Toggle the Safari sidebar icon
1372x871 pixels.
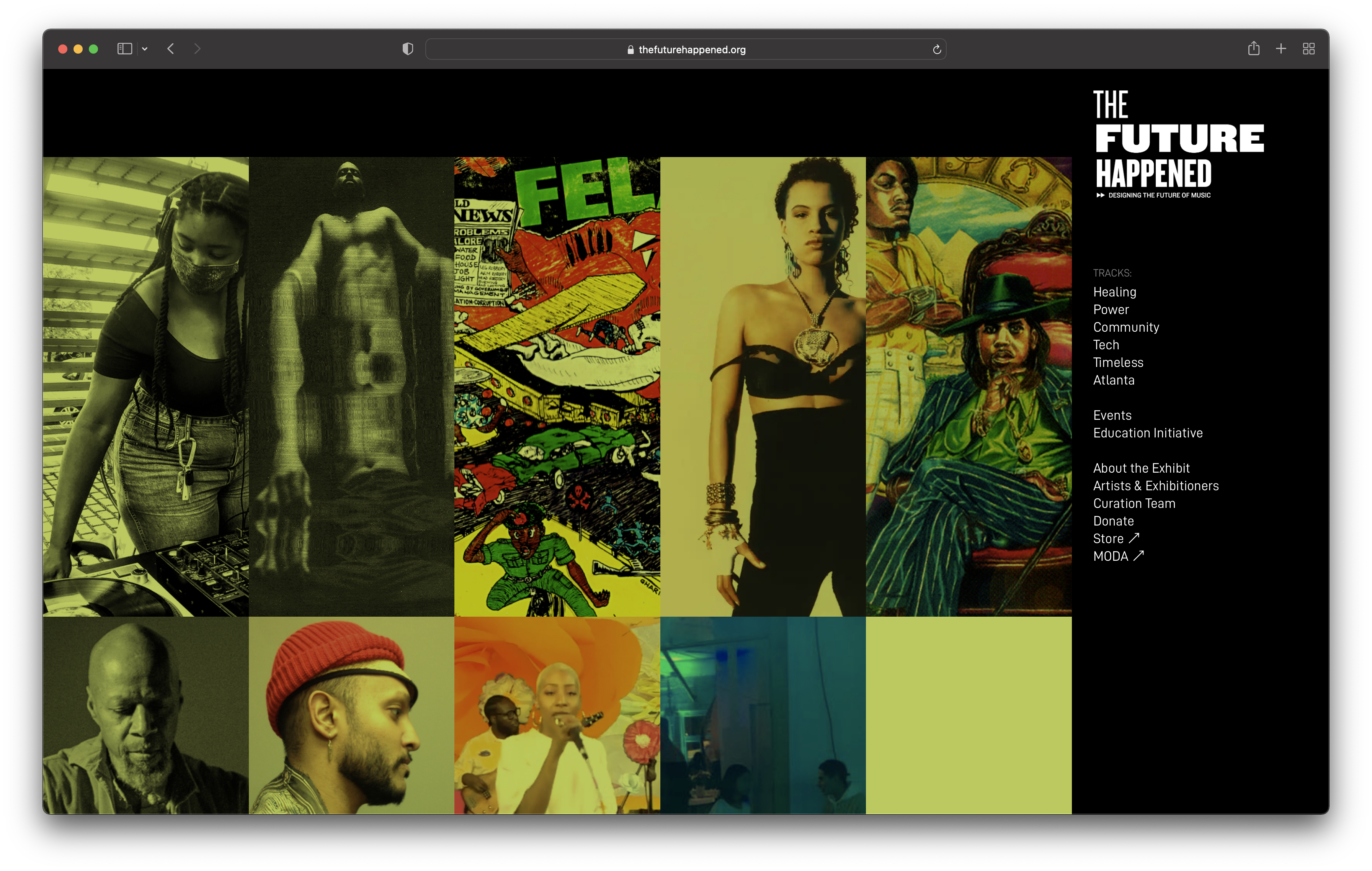pos(124,49)
